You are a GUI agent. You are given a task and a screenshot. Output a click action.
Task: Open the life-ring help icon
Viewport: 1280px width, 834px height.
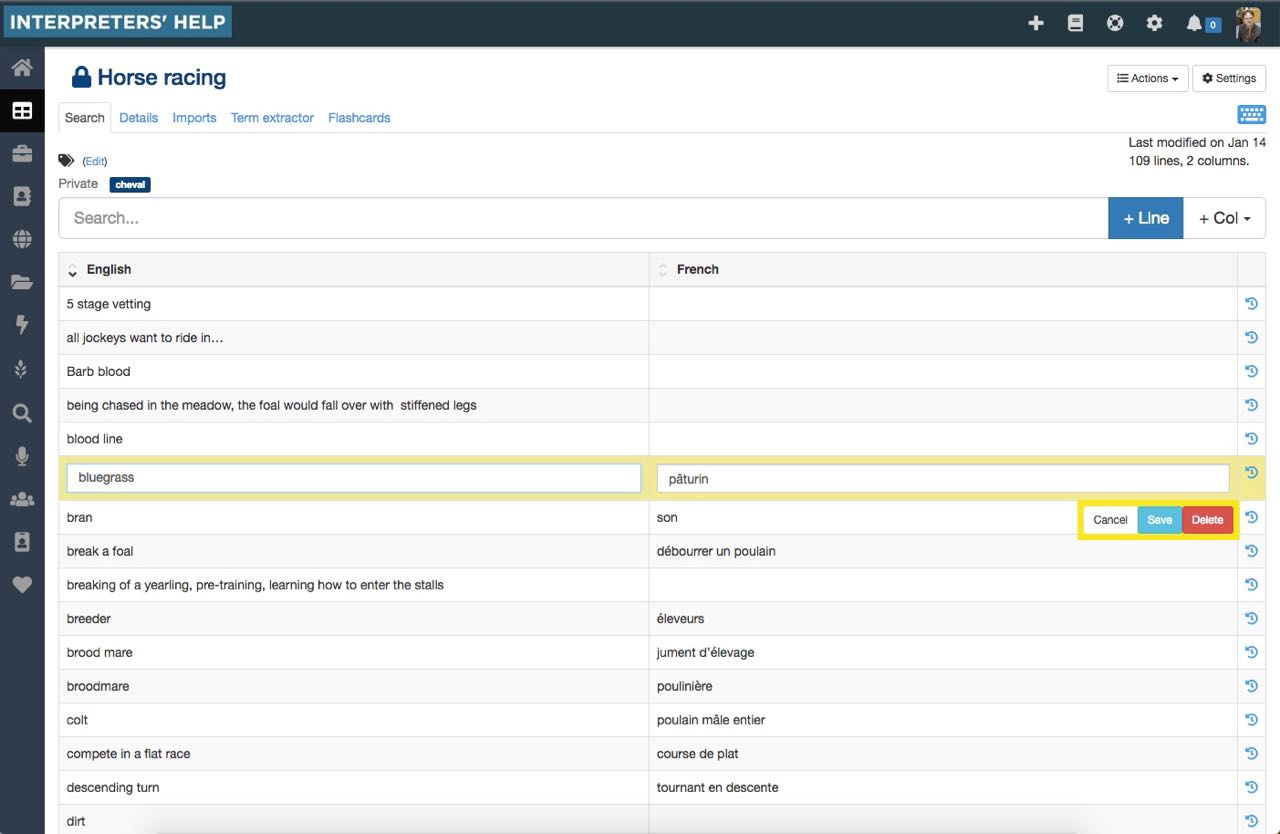pos(1115,23)
